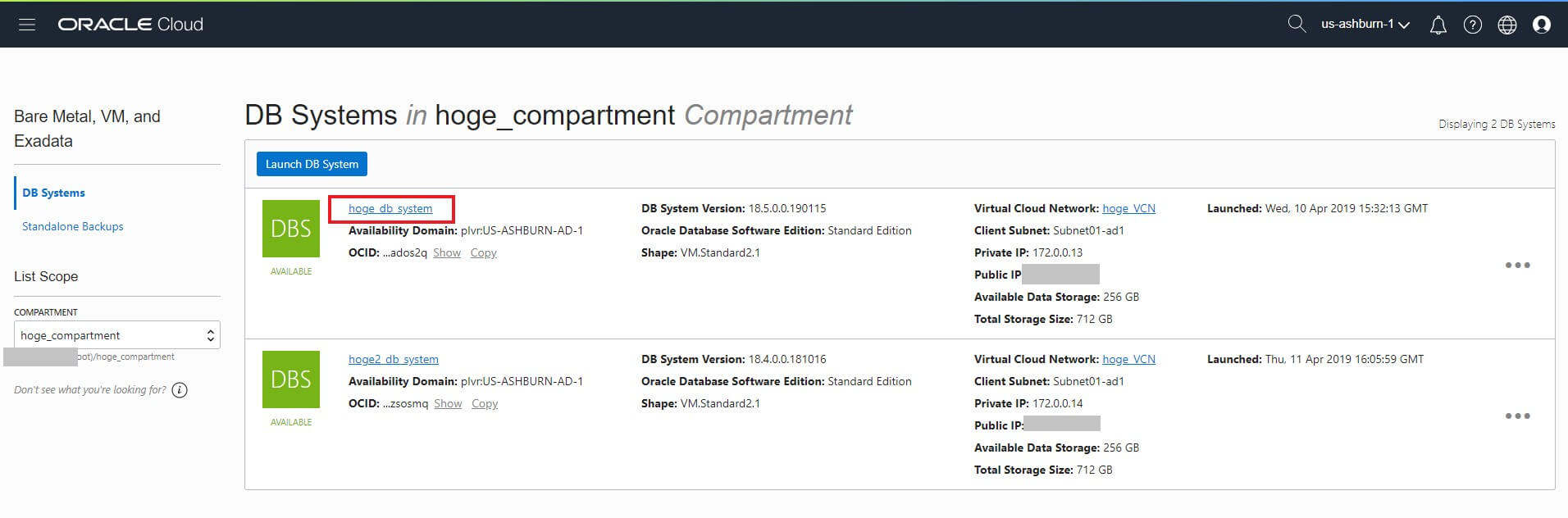The image size is (1568, 518).
Task: Click the Private IP 172.0.0.14 text
Action: pos(1028,403)
